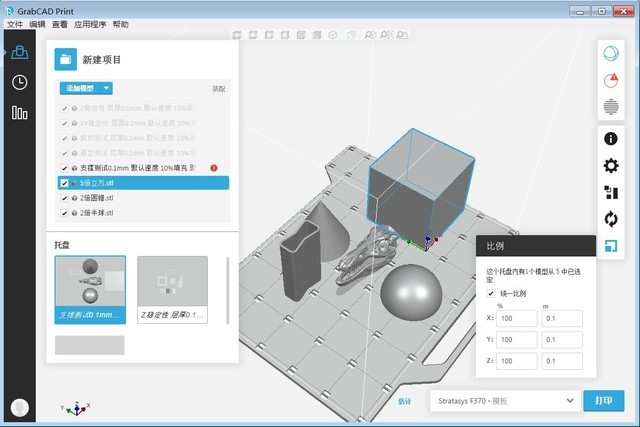Click the middle zoom-to-selection magnifier icon
640x427 pixels.
(387, 35)
